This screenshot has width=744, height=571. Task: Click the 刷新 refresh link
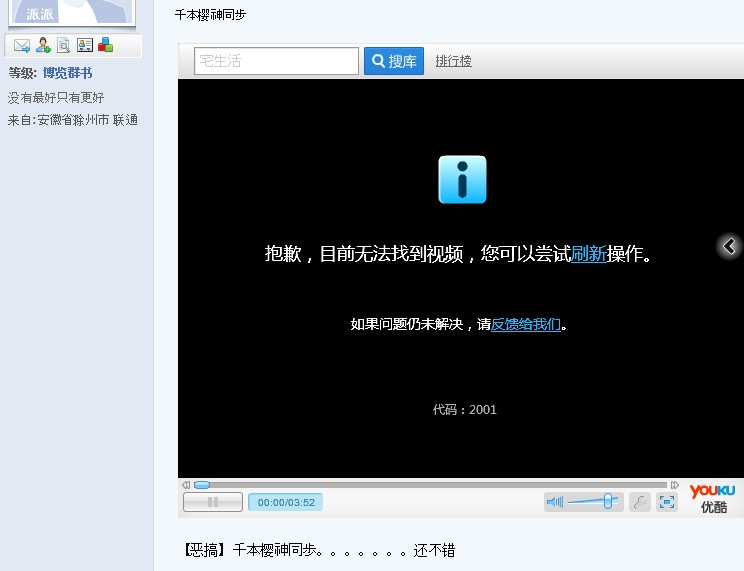[x=588, y=254]
